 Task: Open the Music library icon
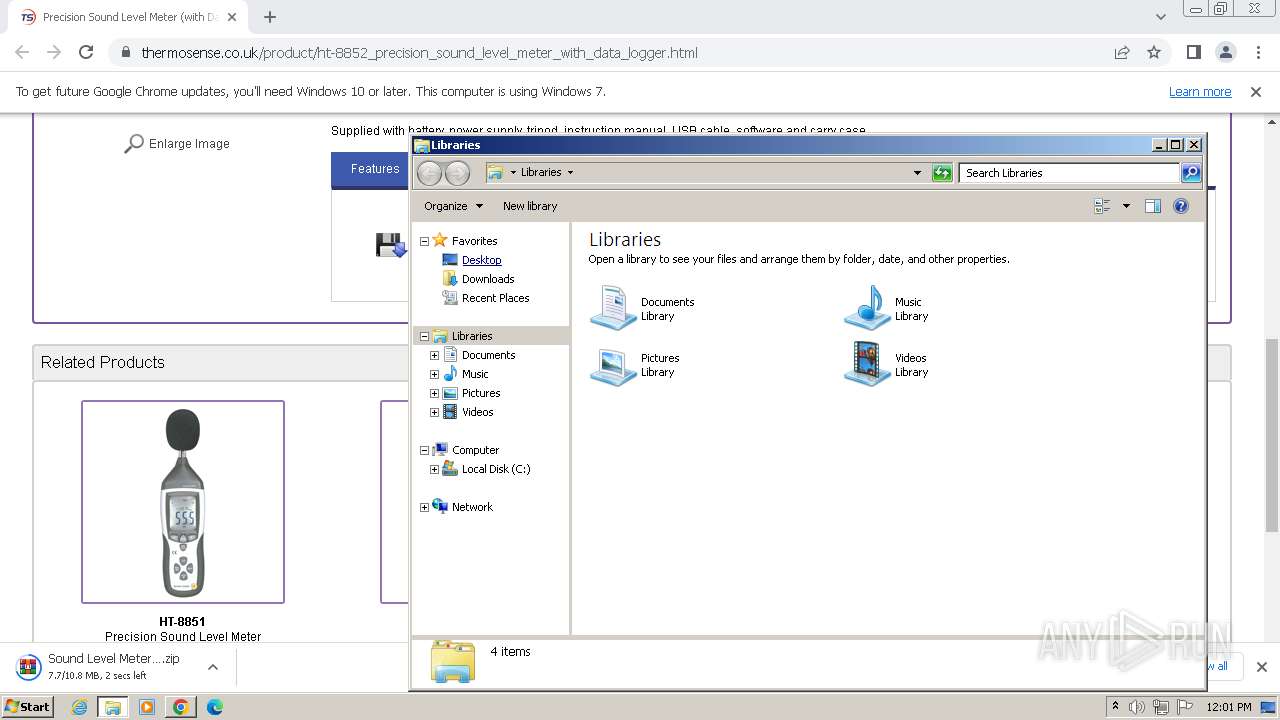coord(867,308)
